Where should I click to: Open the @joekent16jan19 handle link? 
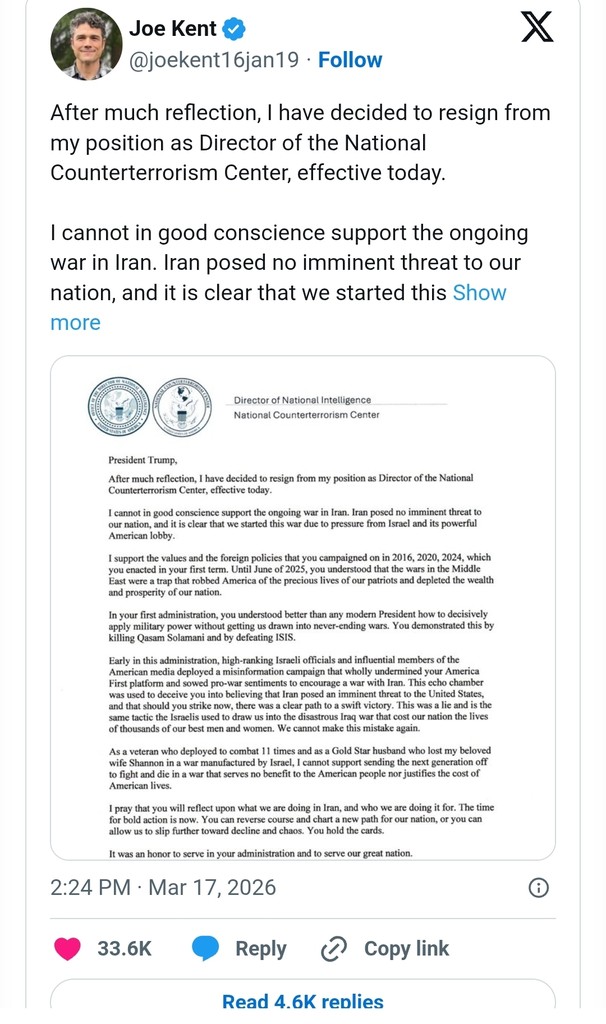click(x=215, y=61)
